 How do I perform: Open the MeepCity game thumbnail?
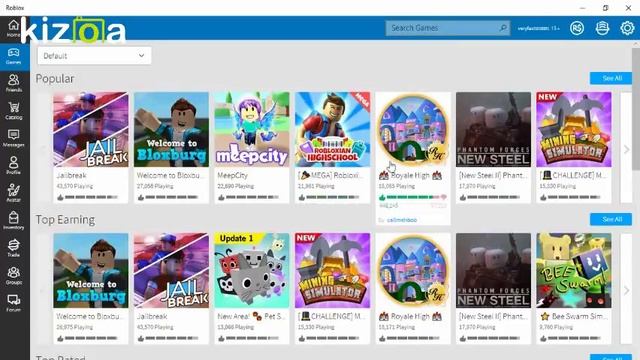click(252, 129)
